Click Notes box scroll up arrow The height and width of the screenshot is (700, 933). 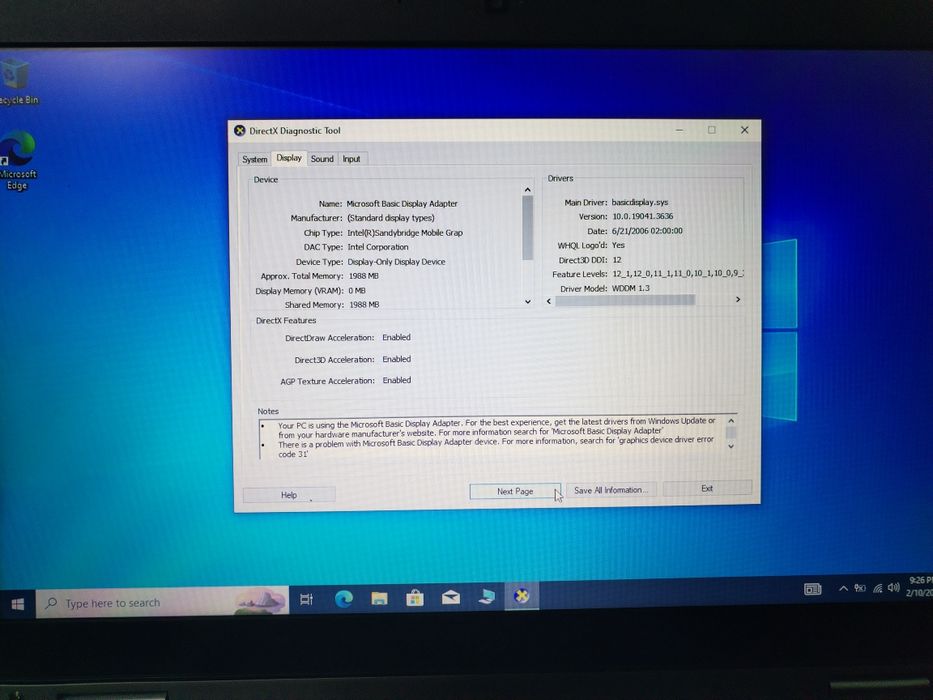point(731,420)
